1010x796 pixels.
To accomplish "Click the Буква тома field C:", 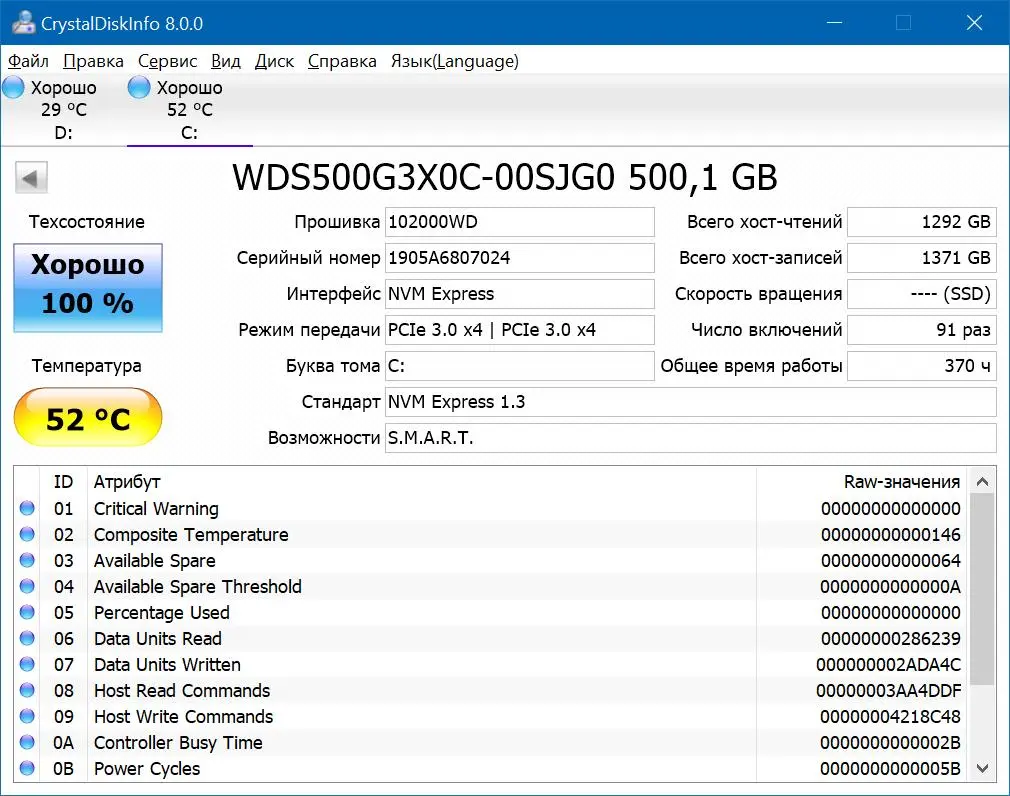I will 519,366.
